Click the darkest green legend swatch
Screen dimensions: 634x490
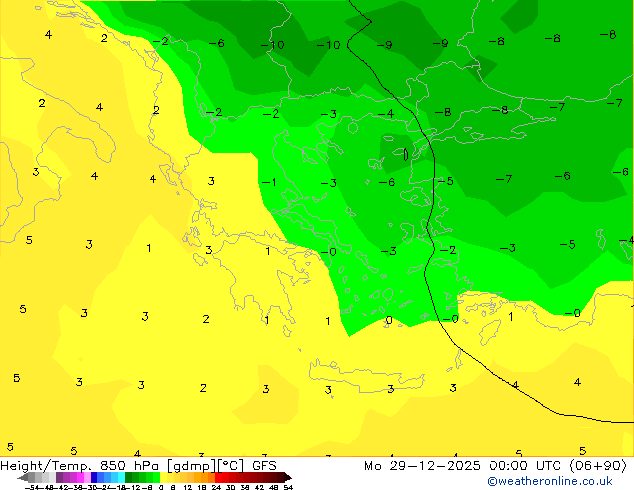[x=129, y=477]
